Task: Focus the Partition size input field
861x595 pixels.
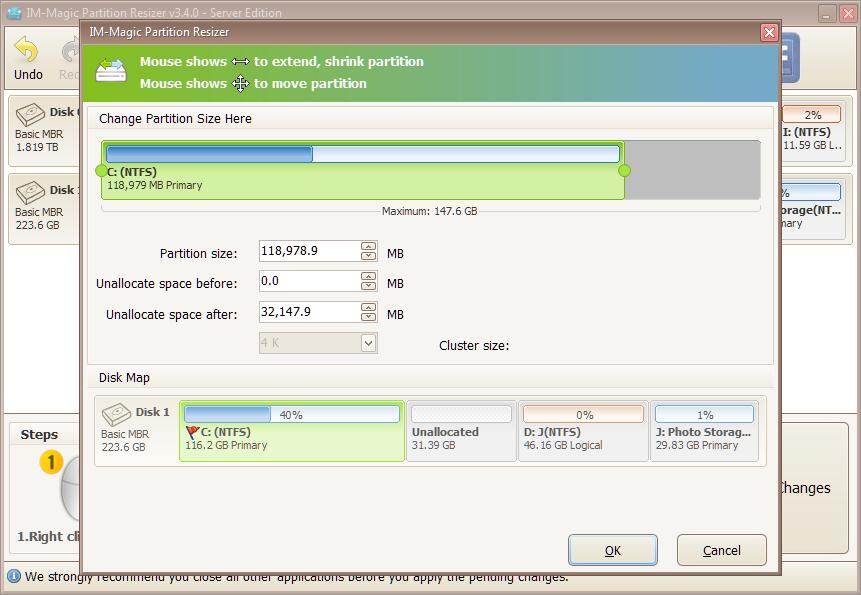Action: tap(310, 251)
